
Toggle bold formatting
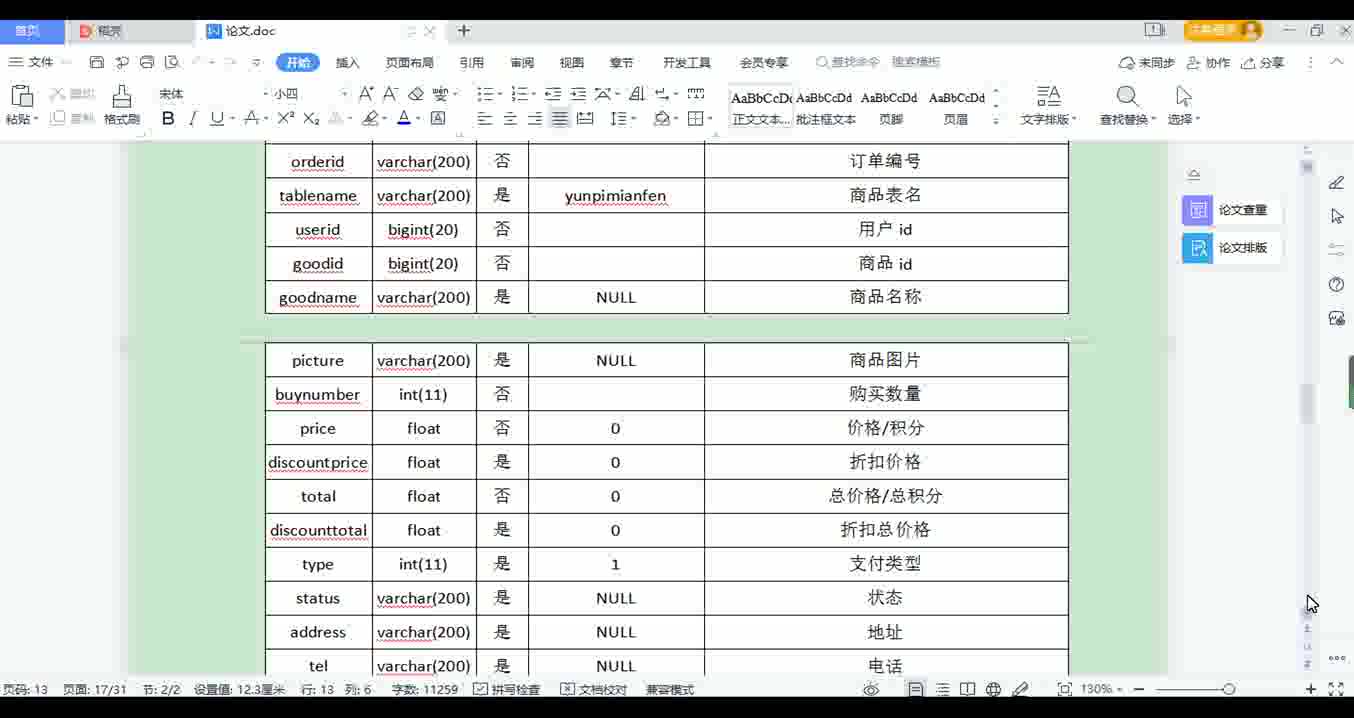[x=168, y=119]
